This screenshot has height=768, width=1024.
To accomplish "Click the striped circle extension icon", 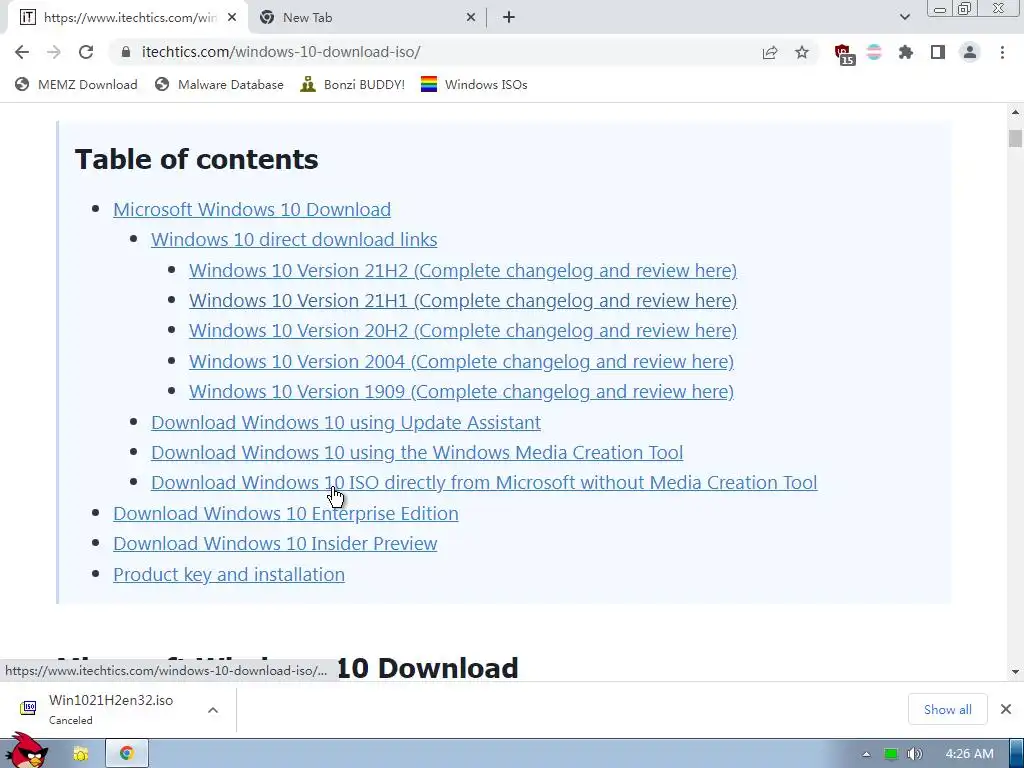I will (x=874, y=52).
